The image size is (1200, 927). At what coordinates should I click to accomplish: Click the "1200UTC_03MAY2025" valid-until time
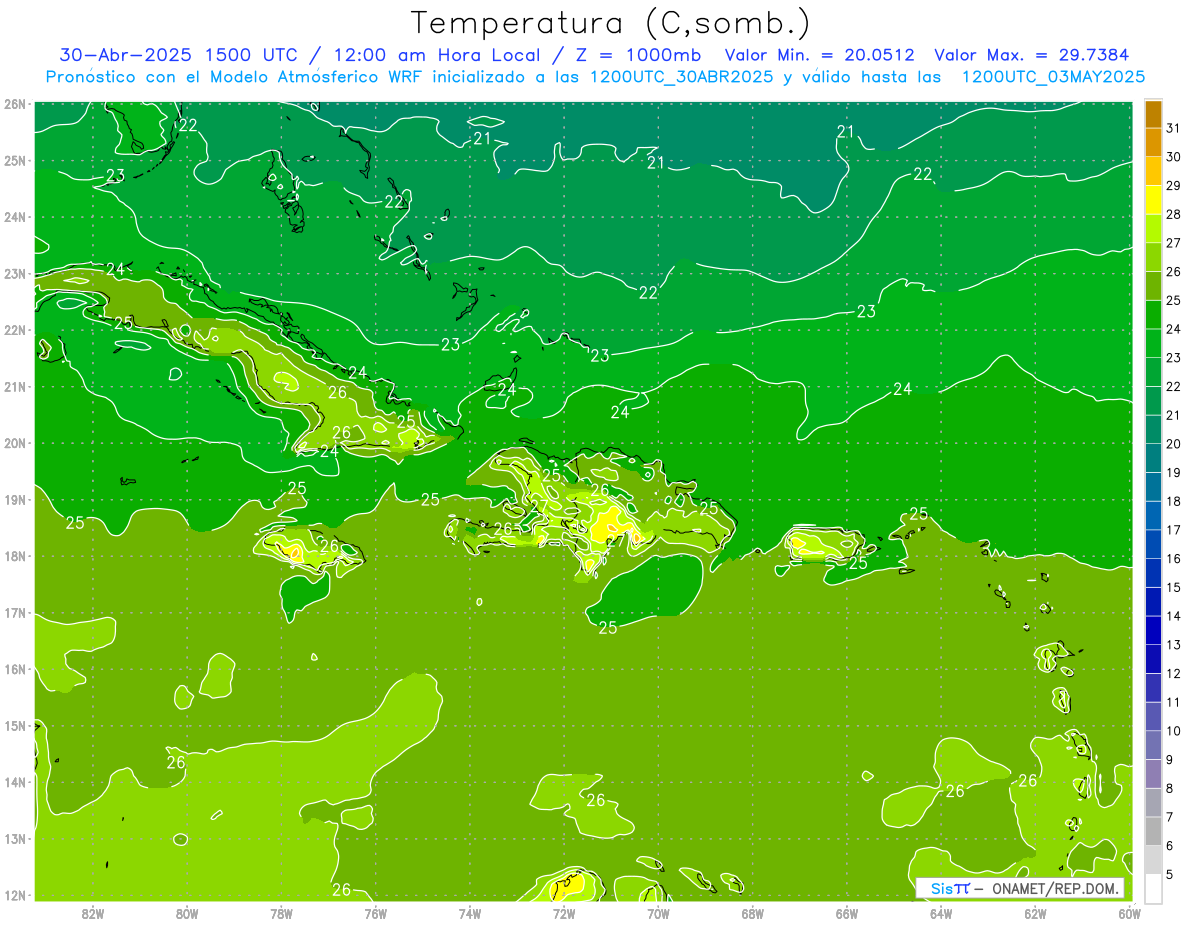point(1053,77)
